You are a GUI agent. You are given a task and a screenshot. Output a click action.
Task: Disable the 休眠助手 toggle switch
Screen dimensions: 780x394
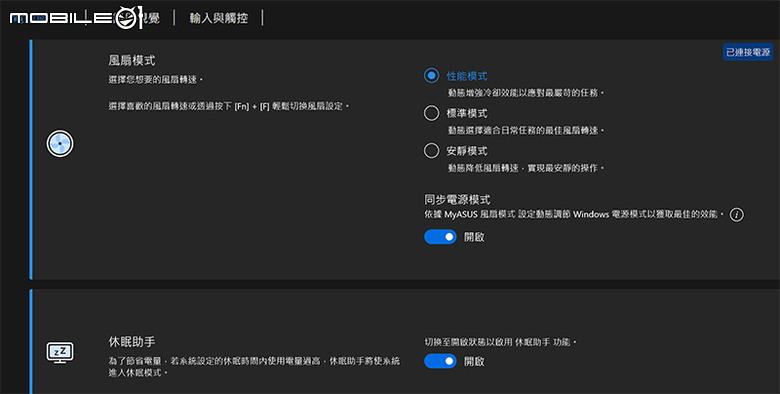(x=440, y=361)
